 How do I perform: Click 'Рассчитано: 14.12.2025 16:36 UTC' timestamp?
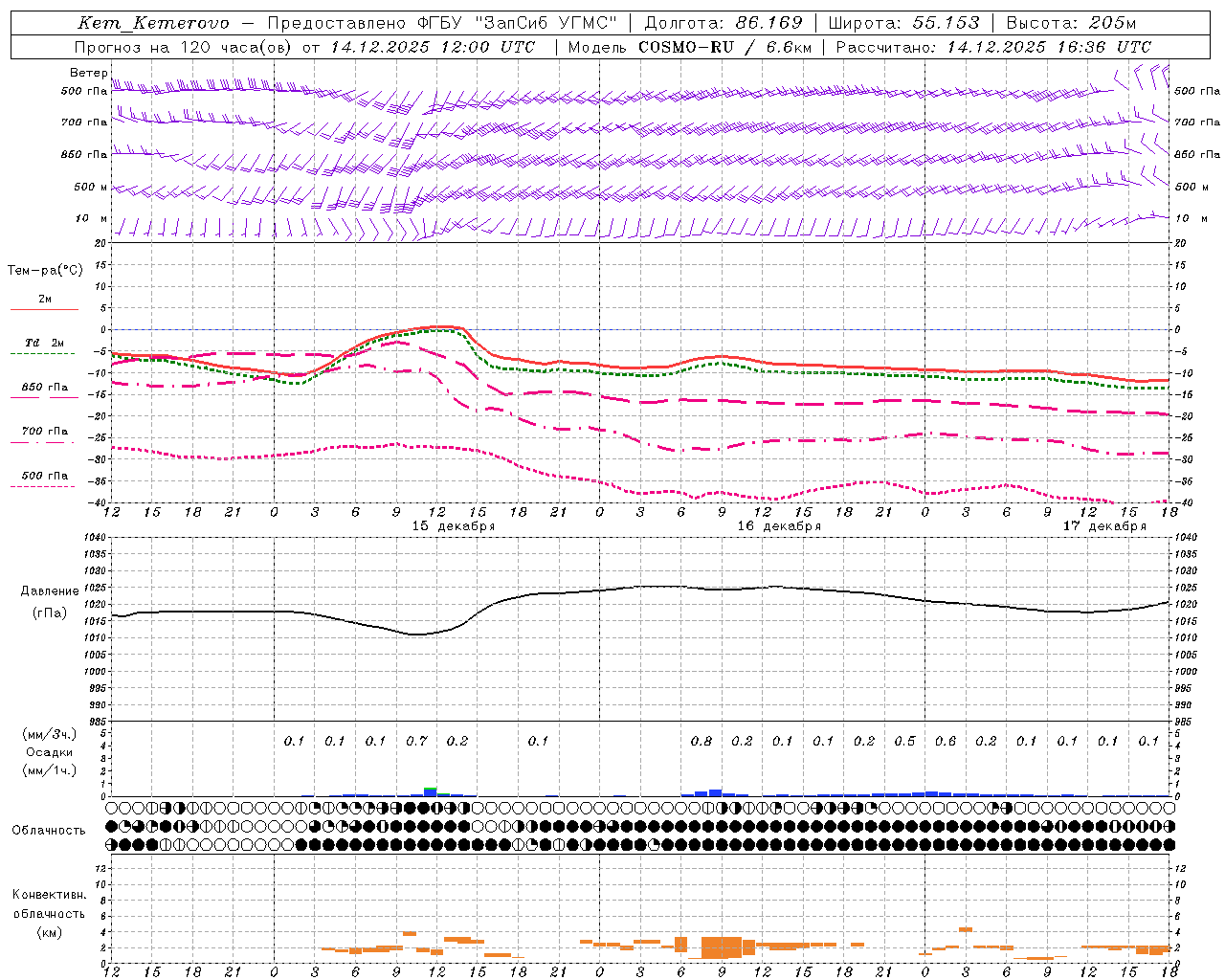pyautogui.click(x=993, y=47)
